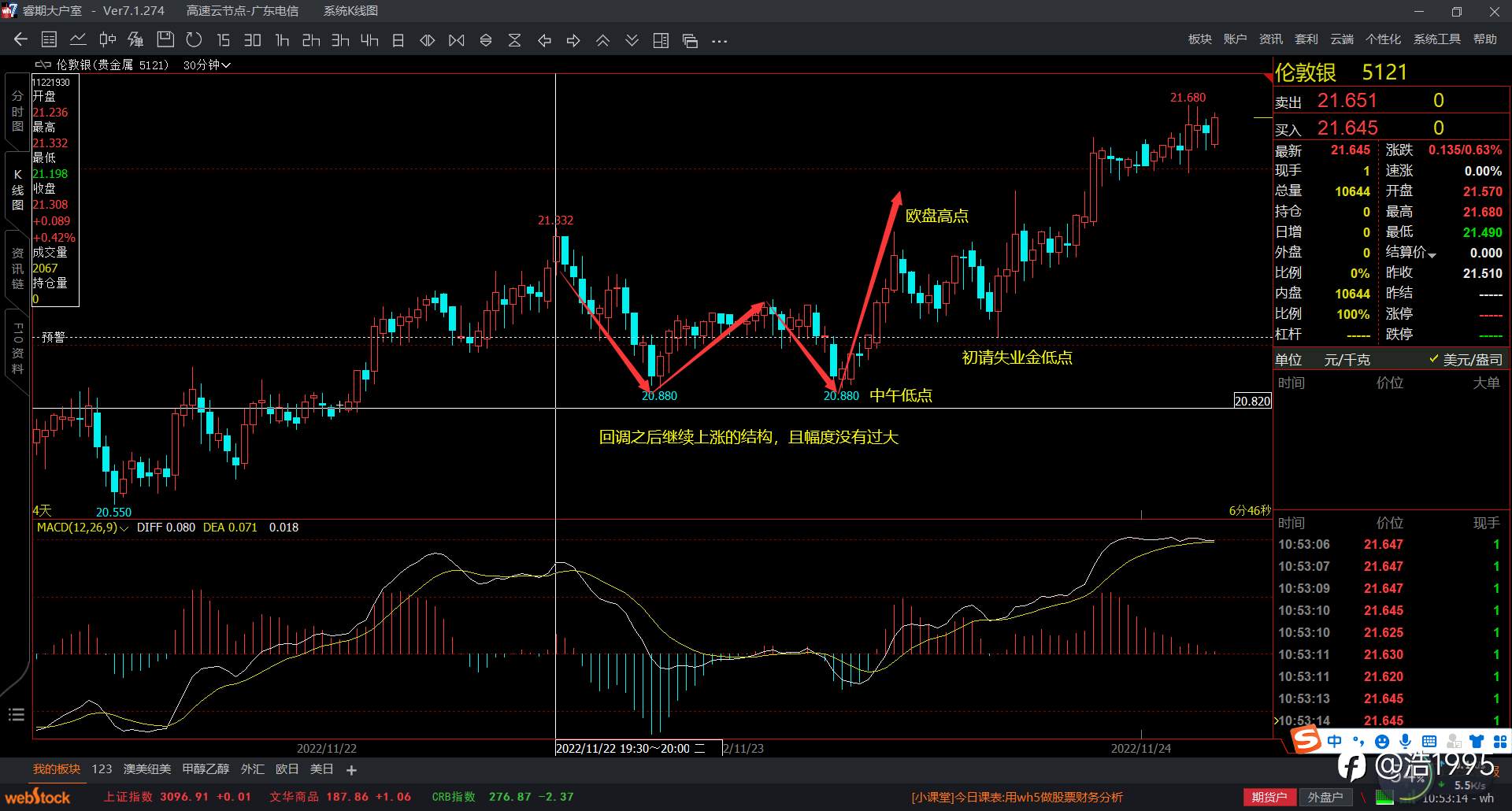
Task: Click the 伦敦银 5121 quote title
Action: tap(1340, 72)
